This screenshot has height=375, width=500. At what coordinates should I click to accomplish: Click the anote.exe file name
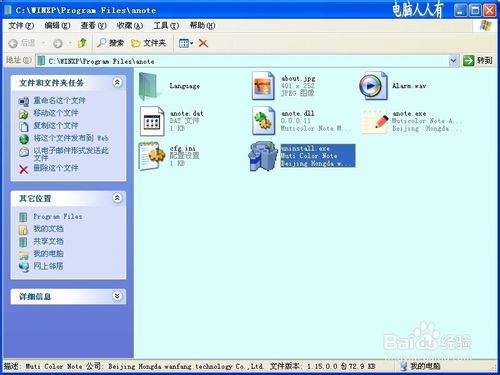409,113
